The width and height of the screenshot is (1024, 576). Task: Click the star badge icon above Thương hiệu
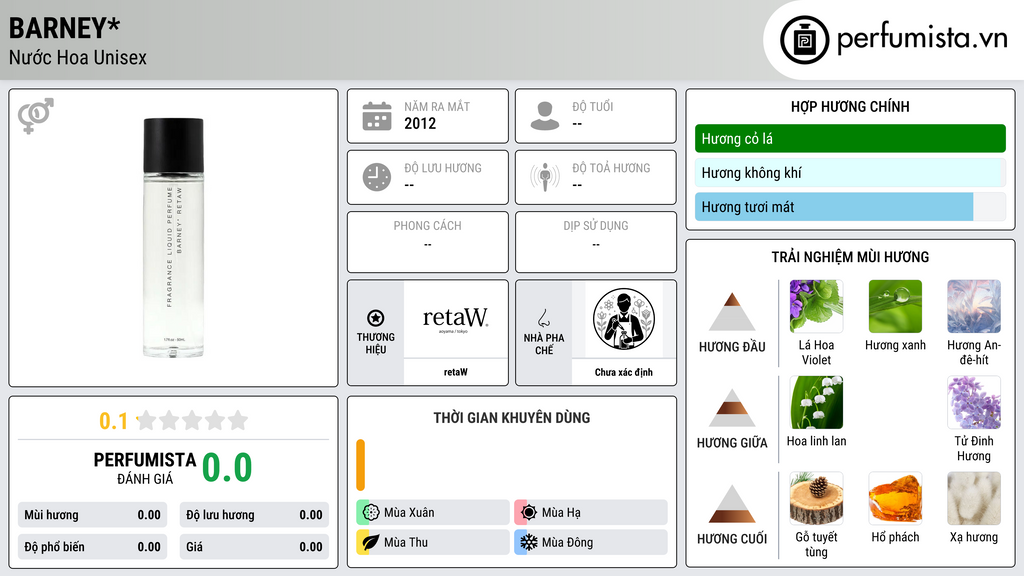[x=376, y=318]
